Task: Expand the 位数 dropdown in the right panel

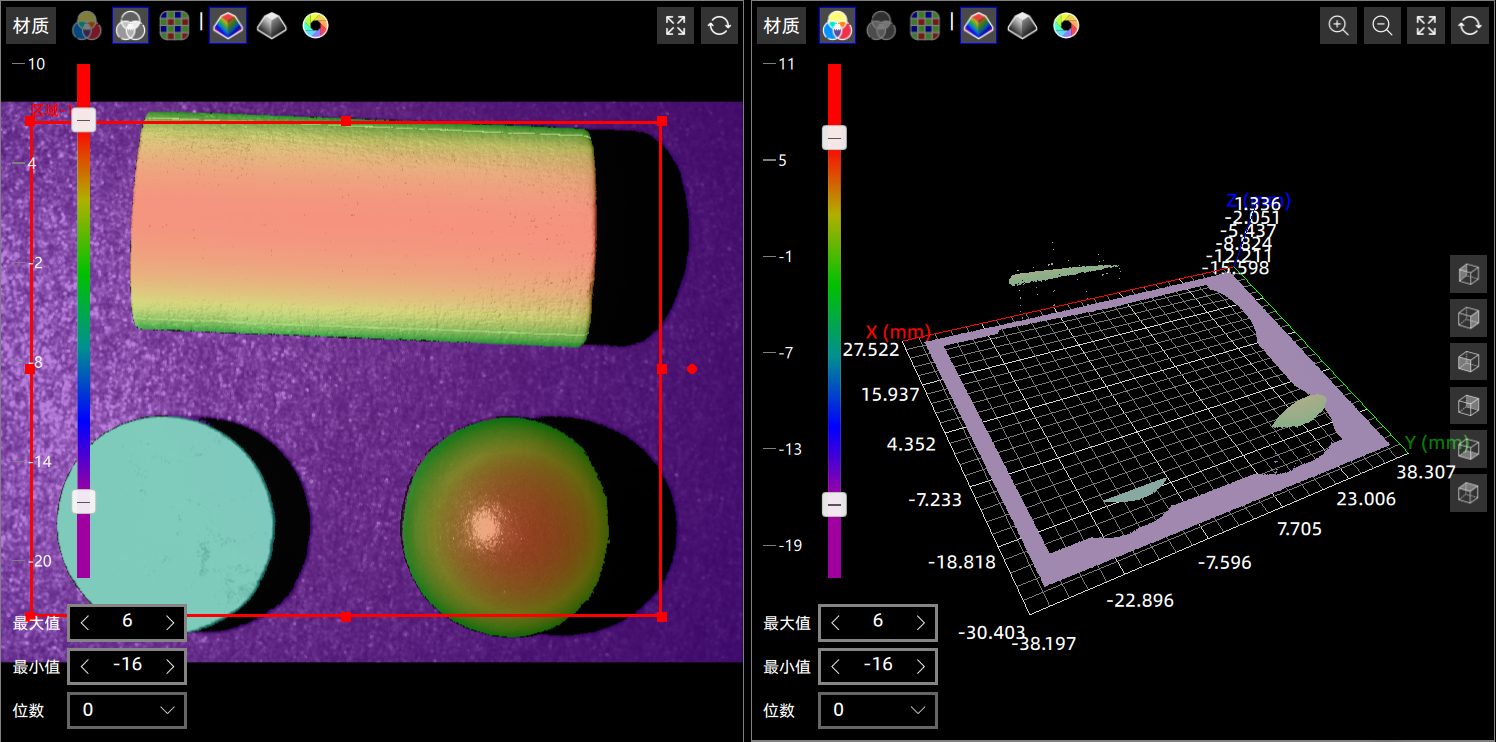Action: tap(878, 710)
